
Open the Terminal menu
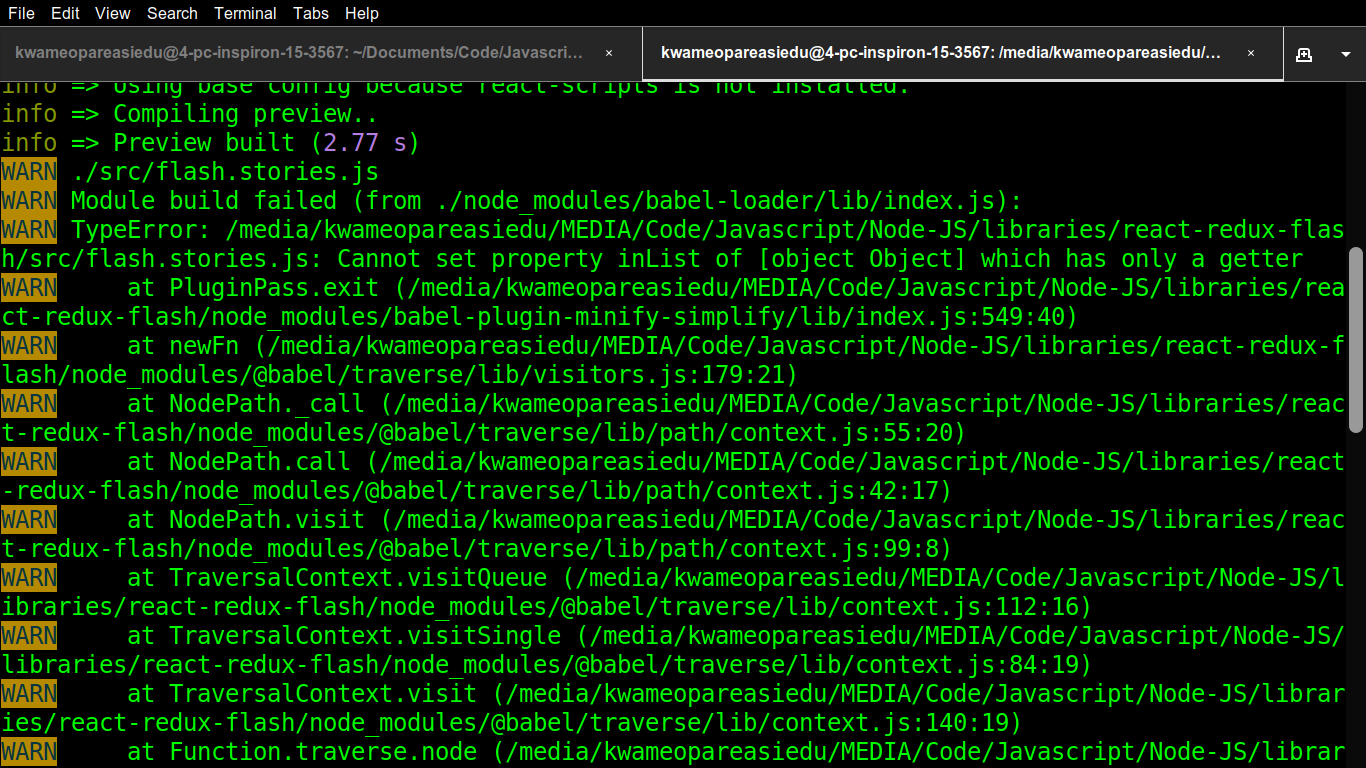tap(246, 13)
